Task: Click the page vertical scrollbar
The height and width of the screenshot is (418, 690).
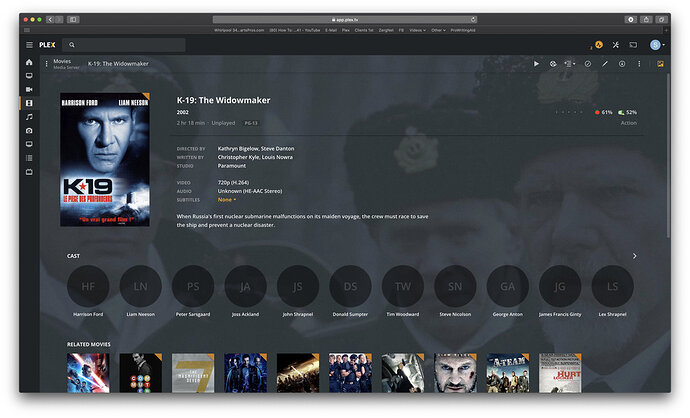Action: click(x=668, y=156)
